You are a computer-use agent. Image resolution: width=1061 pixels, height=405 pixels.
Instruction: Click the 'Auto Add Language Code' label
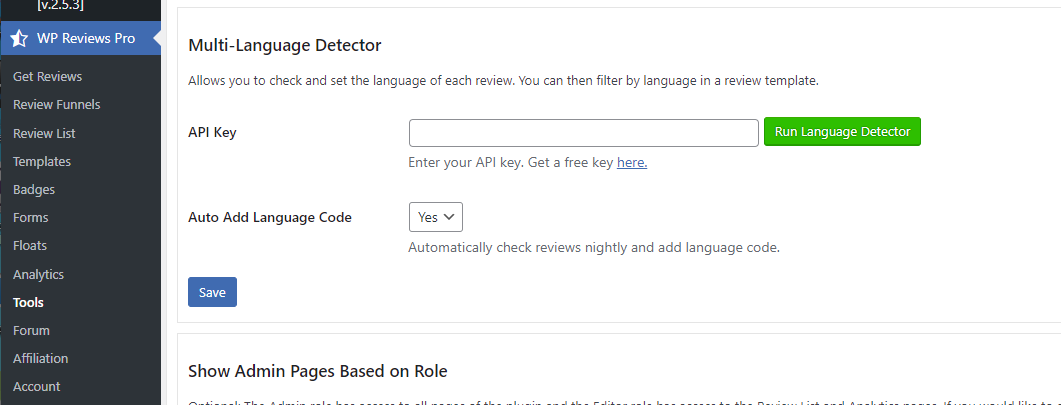270,218
